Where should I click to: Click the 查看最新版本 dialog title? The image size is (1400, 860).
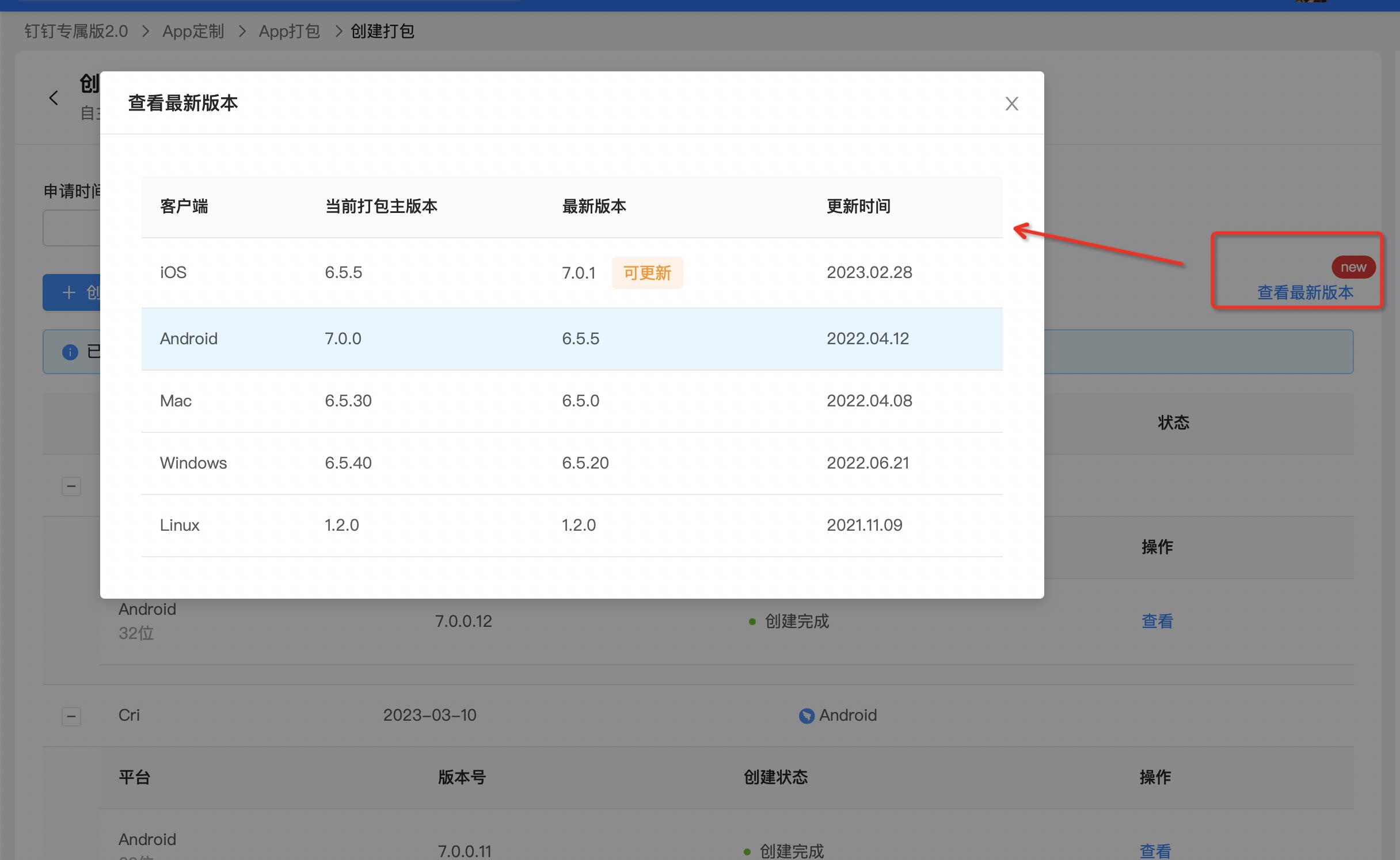click(183, 103)
